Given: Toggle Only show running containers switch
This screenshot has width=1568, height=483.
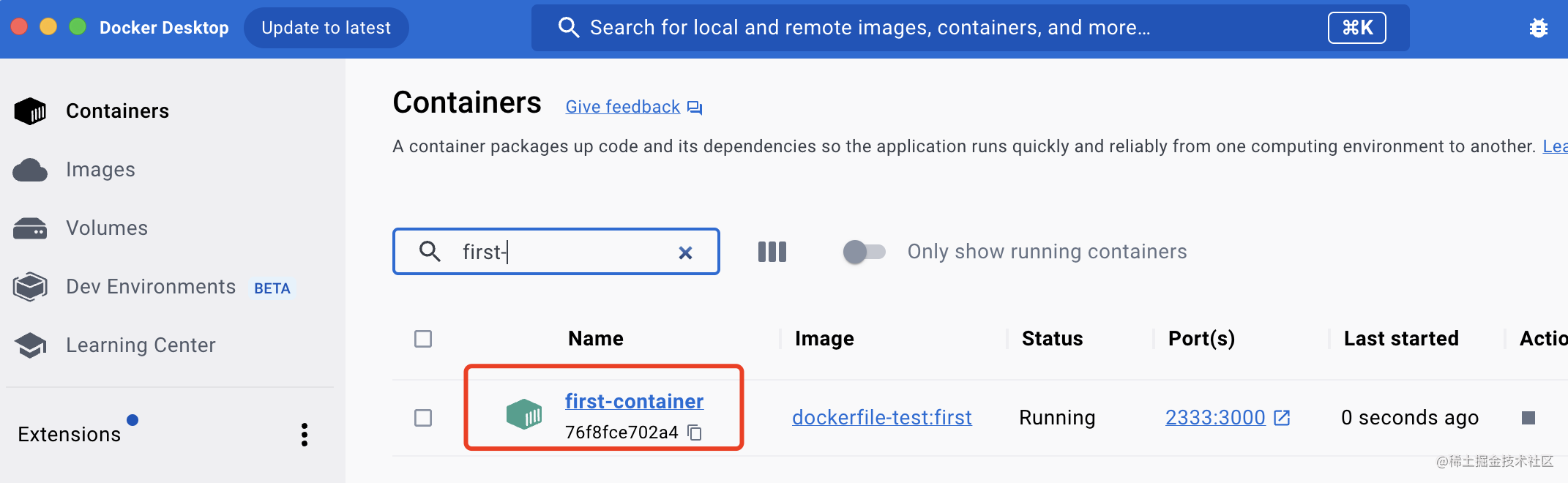Looking at the screenshot, I should pyautogui.click(x=864, y=252).
